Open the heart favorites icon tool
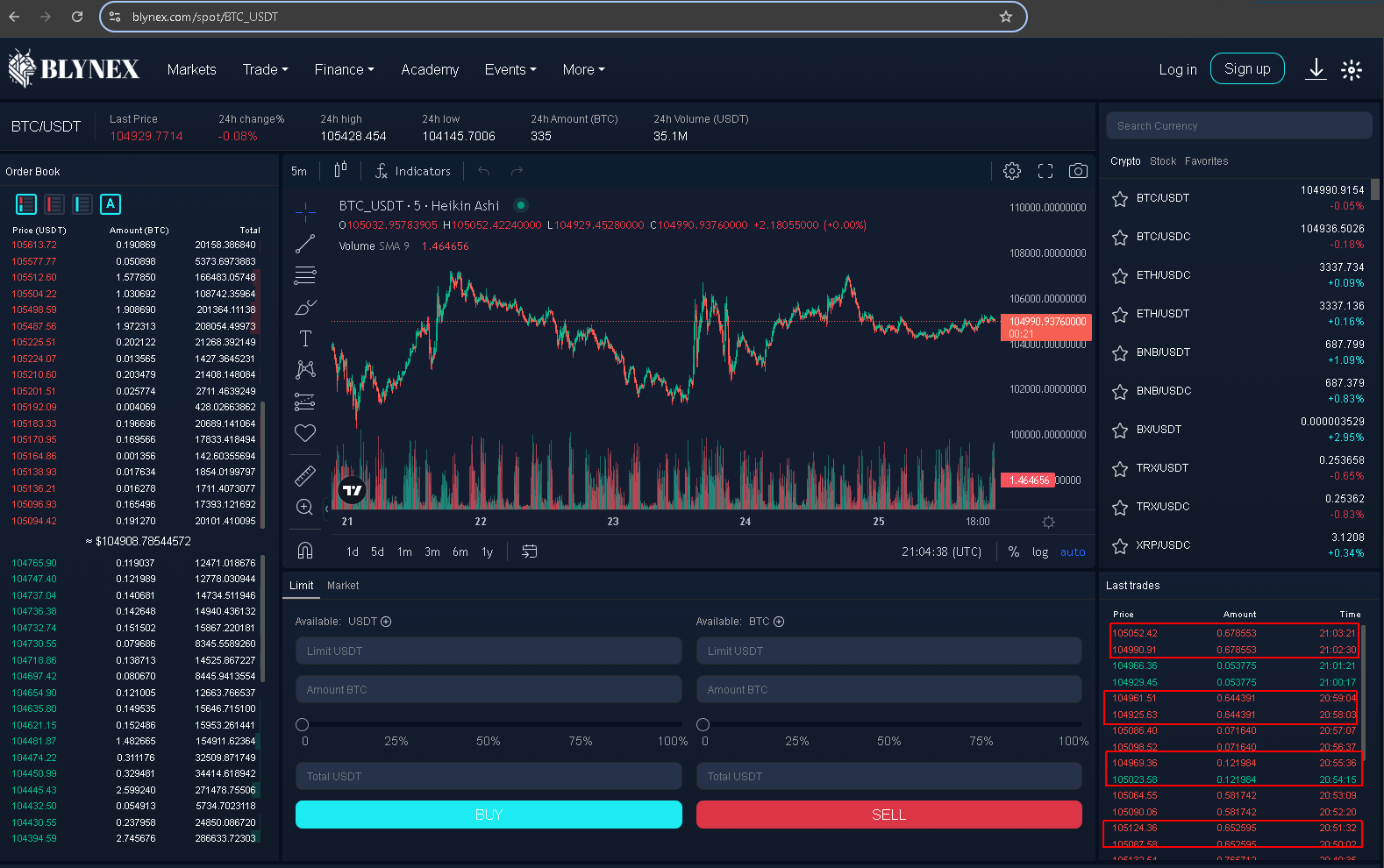Viewport: 1384px width, 868px height. 305,432
